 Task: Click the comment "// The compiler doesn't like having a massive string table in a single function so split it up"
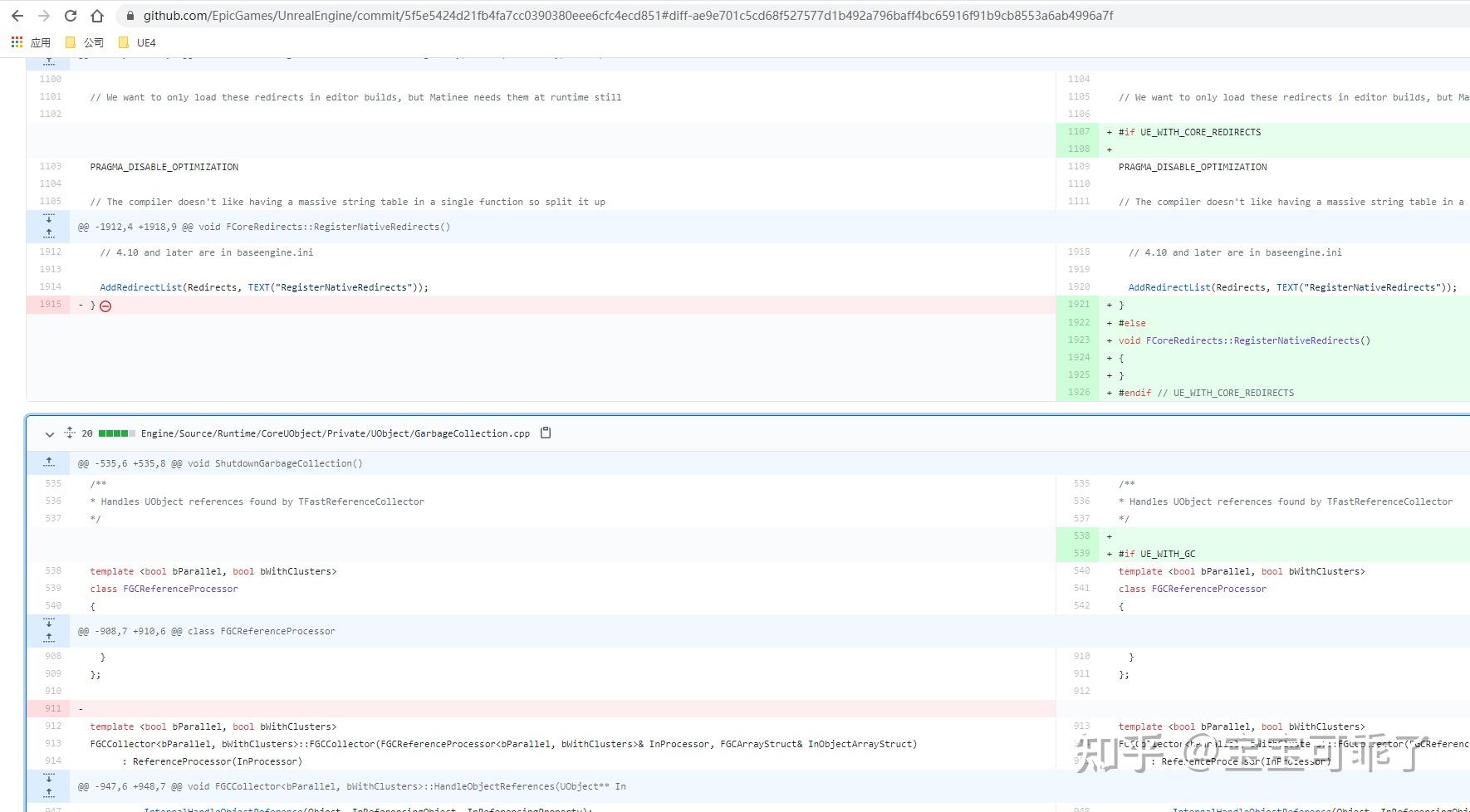(347, 202)
